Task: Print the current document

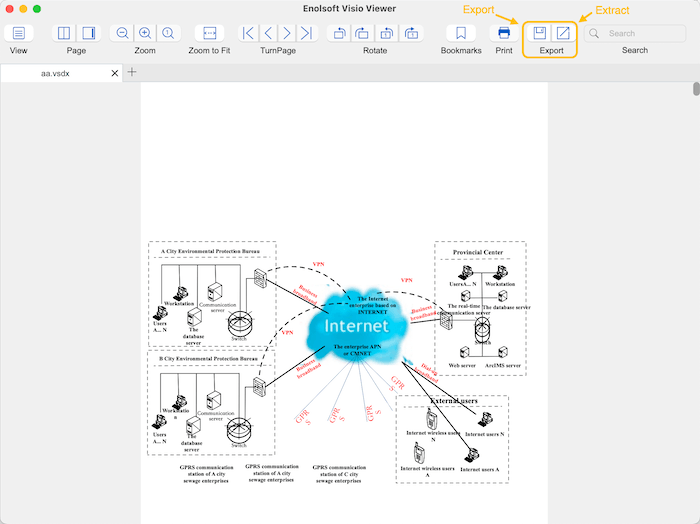Action: [x=504, y=34]
